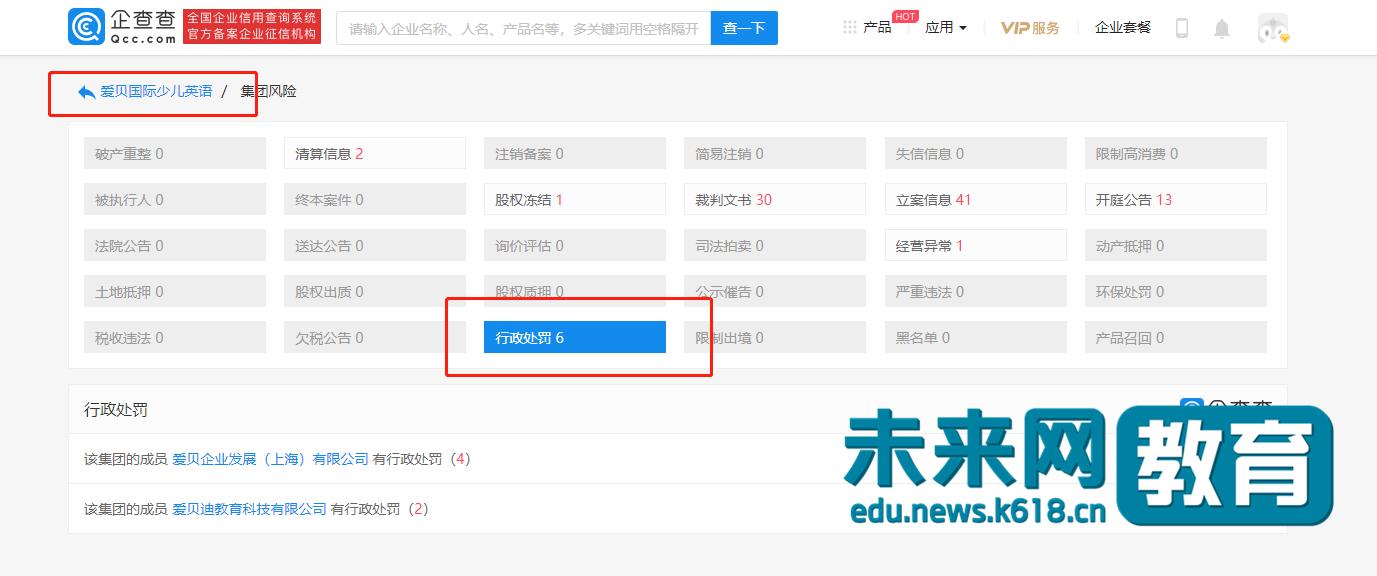Open the 产品 menu with HOT badge
This screenshot has width=1377, height=576.
click(x=877, y=27)
